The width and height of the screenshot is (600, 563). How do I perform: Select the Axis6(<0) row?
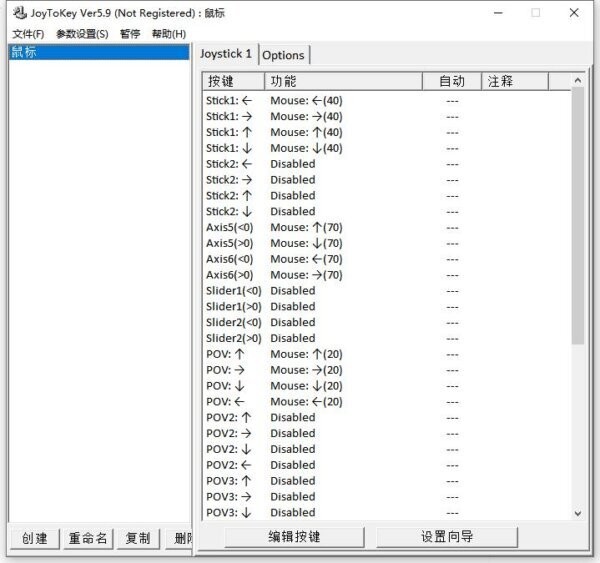386,259
